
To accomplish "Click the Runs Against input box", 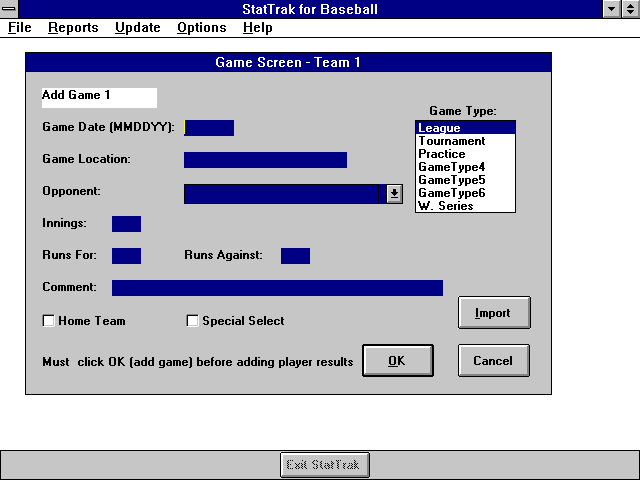I will coord(295,256).
